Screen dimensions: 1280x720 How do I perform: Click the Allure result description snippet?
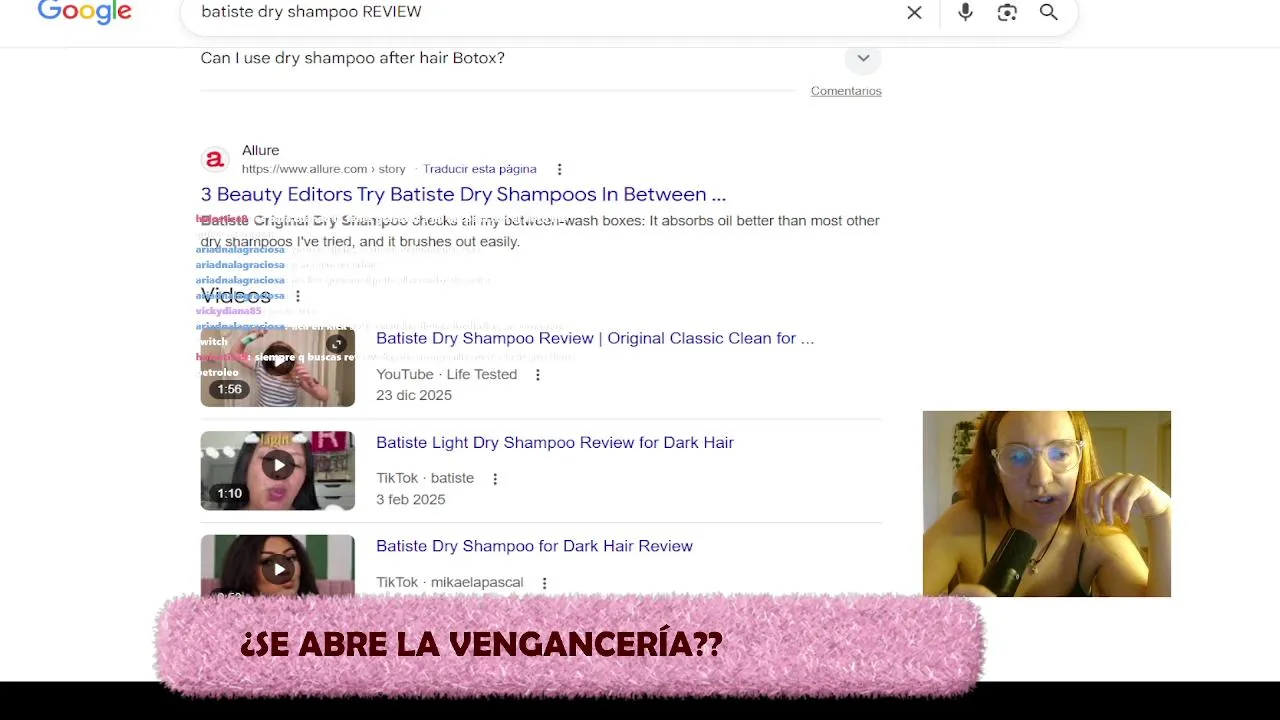tap(540, 231)
